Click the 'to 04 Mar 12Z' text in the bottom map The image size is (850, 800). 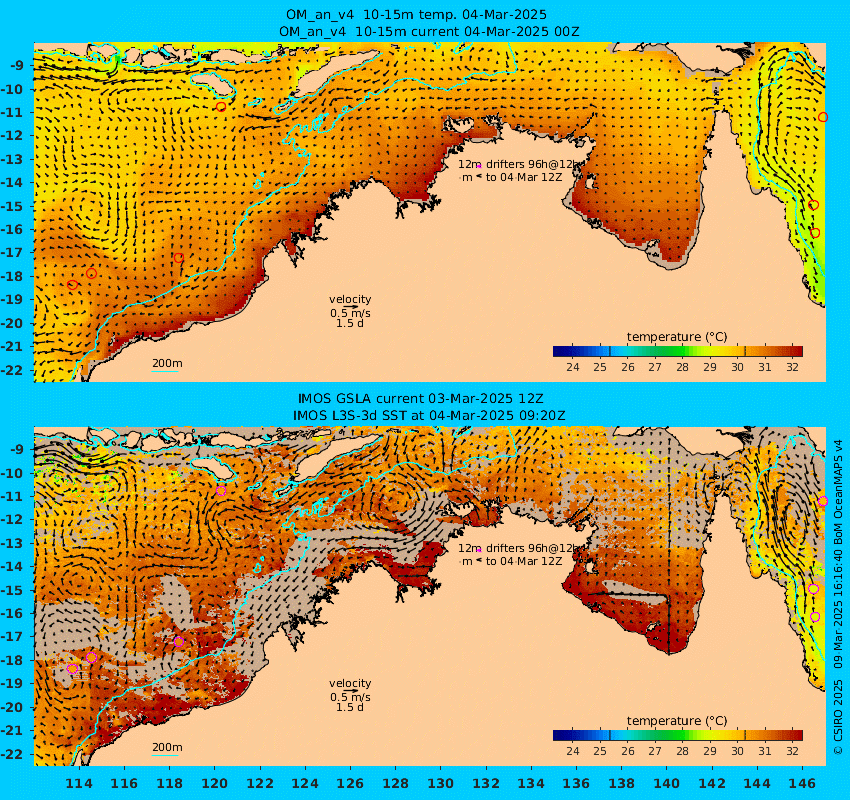click(x=524, y=561)
